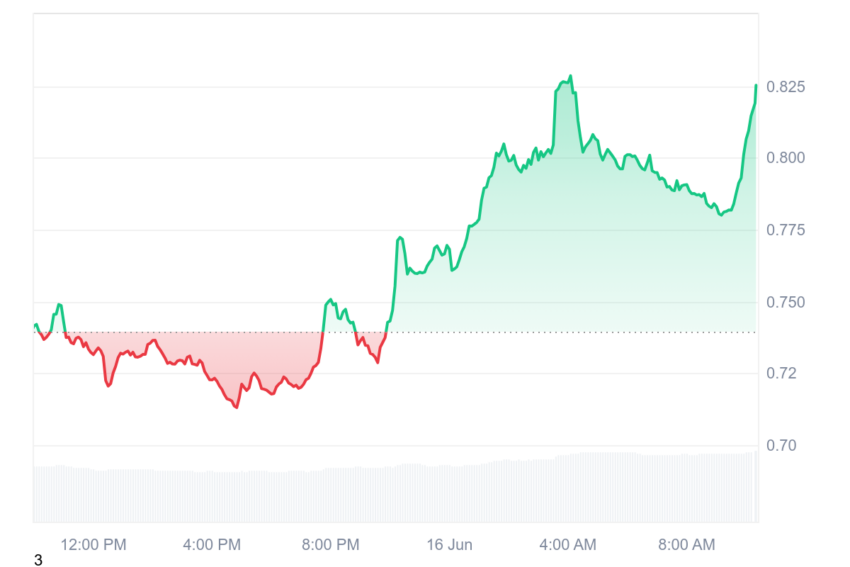
Task: Click the 0.800 price axis label
Action: (x=785, y=158)
